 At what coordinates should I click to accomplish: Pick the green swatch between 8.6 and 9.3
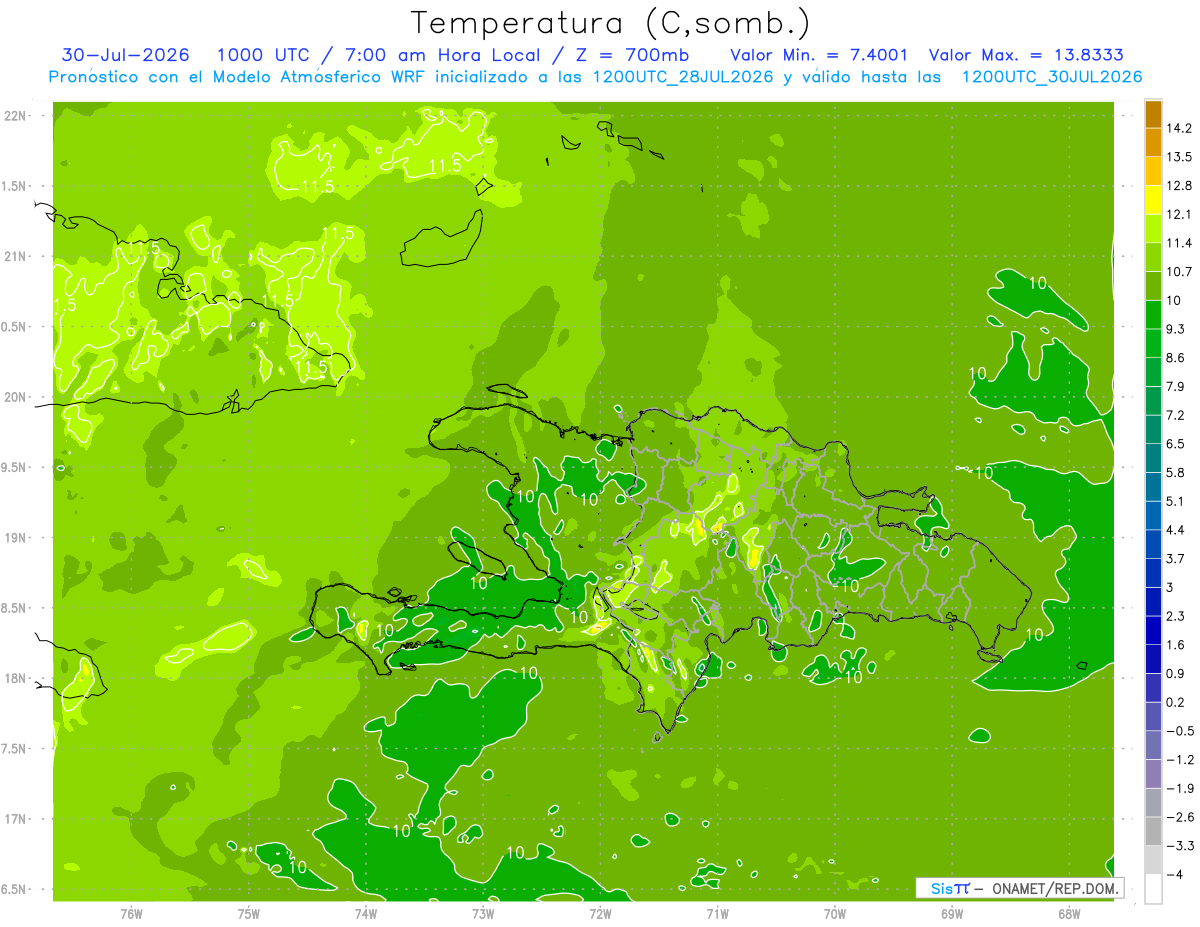[1153, 343]
